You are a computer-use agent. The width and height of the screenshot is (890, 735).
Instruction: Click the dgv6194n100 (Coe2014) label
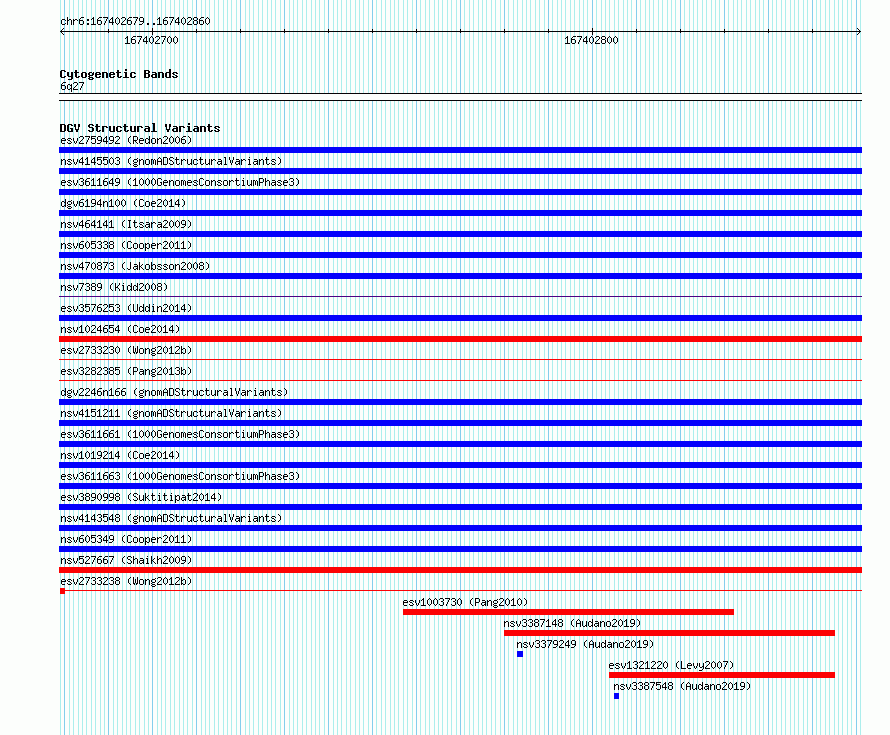point(123,203)
